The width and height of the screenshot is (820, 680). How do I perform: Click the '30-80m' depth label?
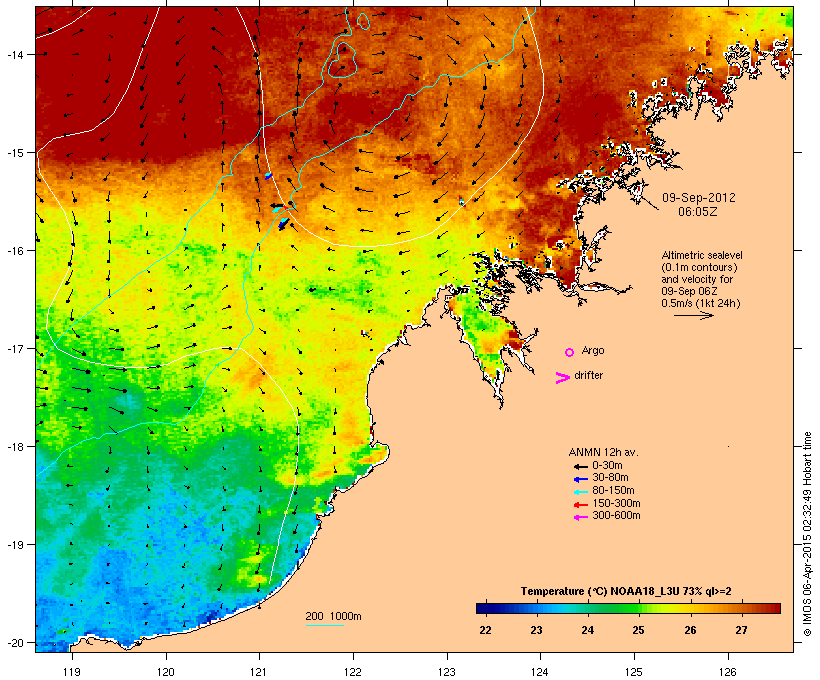coord(610,478)
